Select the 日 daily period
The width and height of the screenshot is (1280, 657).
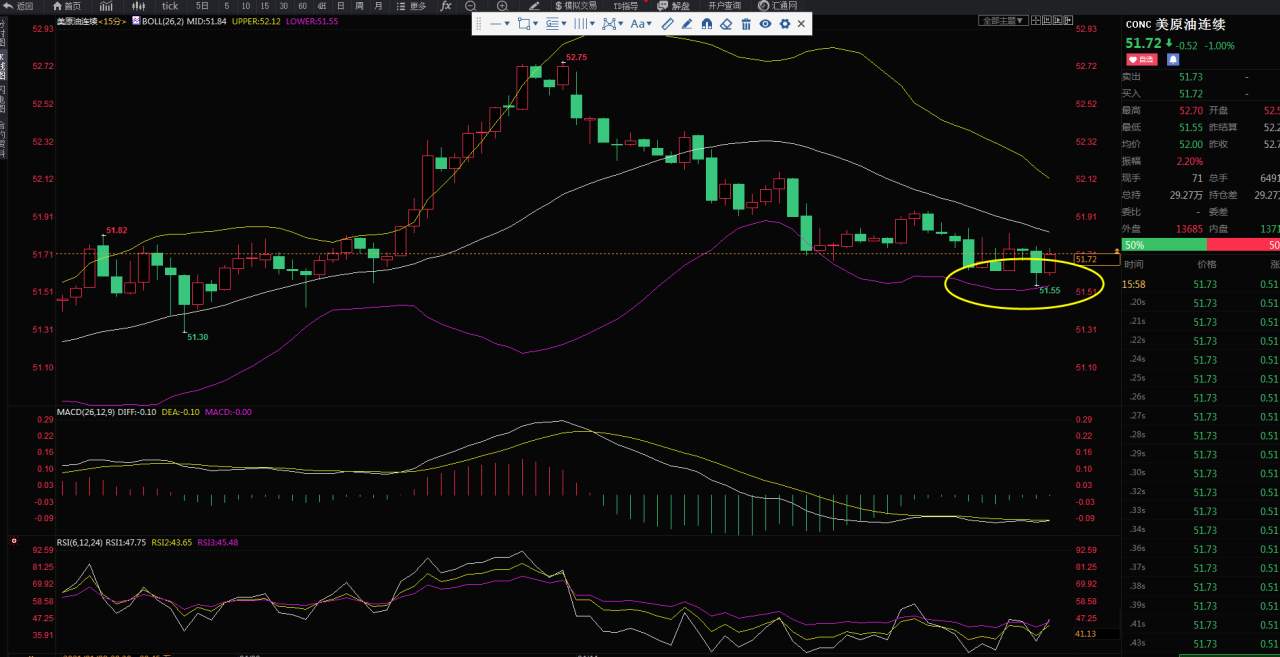pos(340,6)
